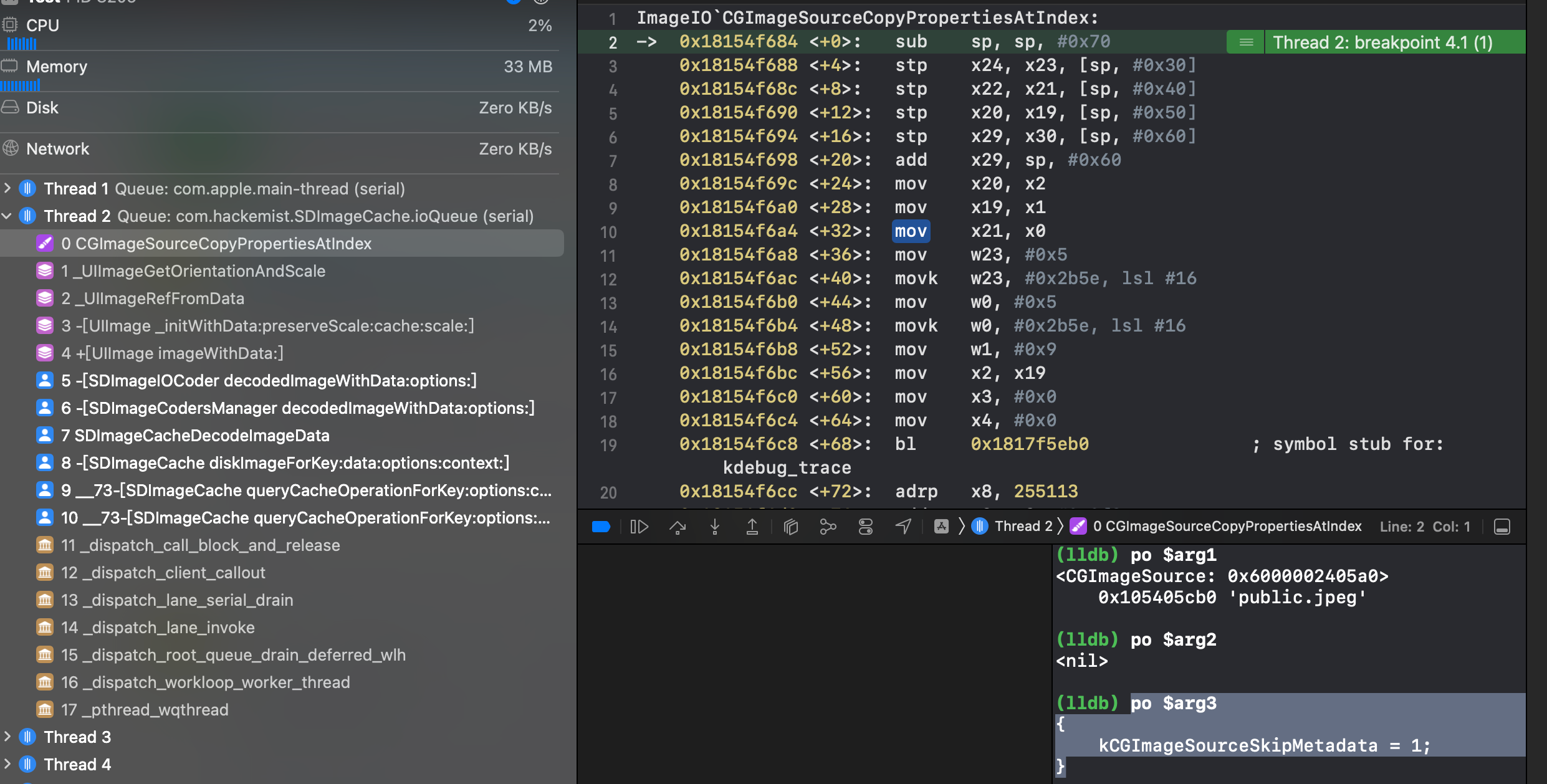
Task: Open the Debug Memory Graph icon
Action: point(828,527)
